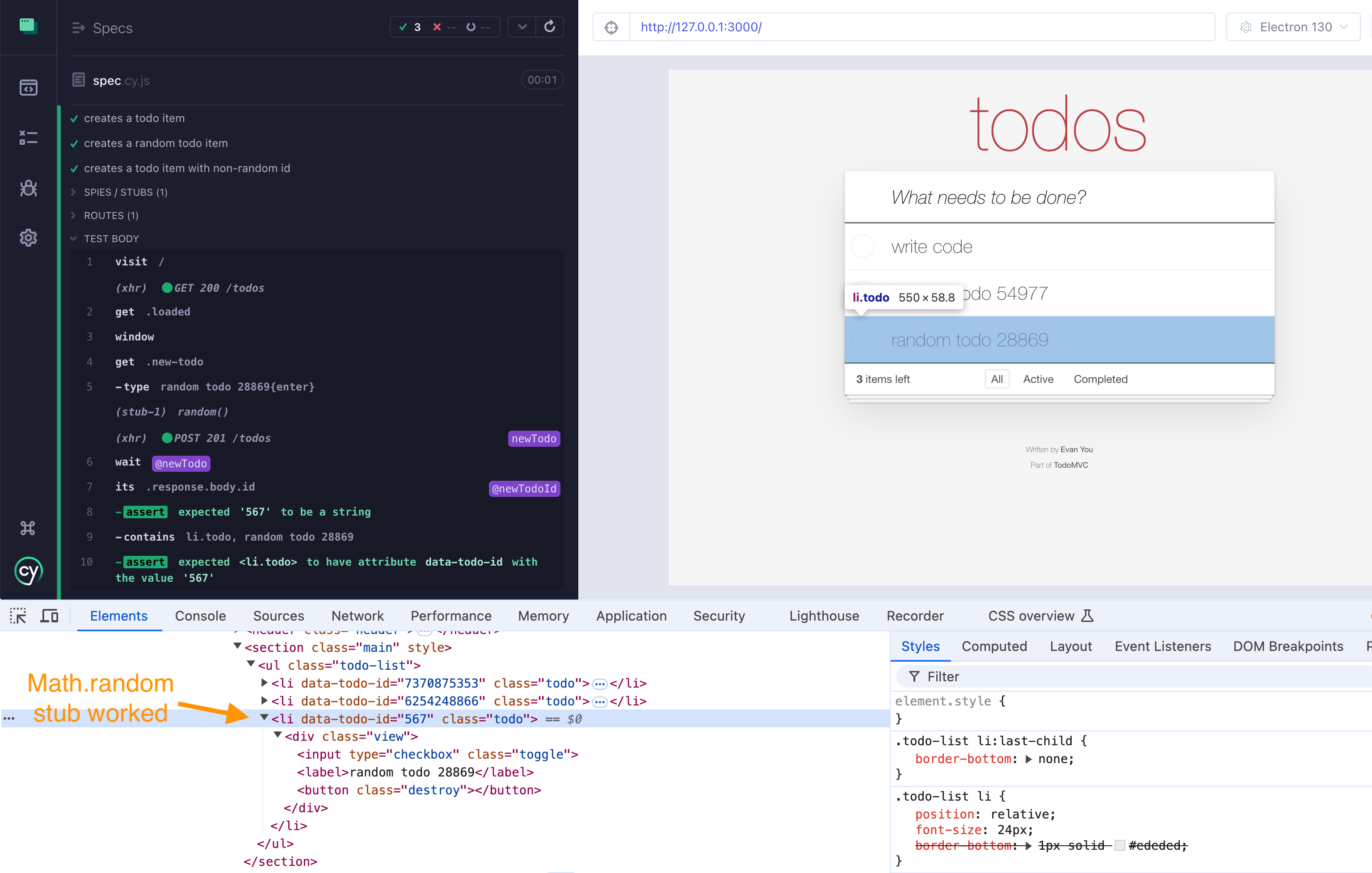Image resolution: width=1372 pixels, height=873 pixels.
Task: Click the selector playground icon
Action: (x=611, y=26)
